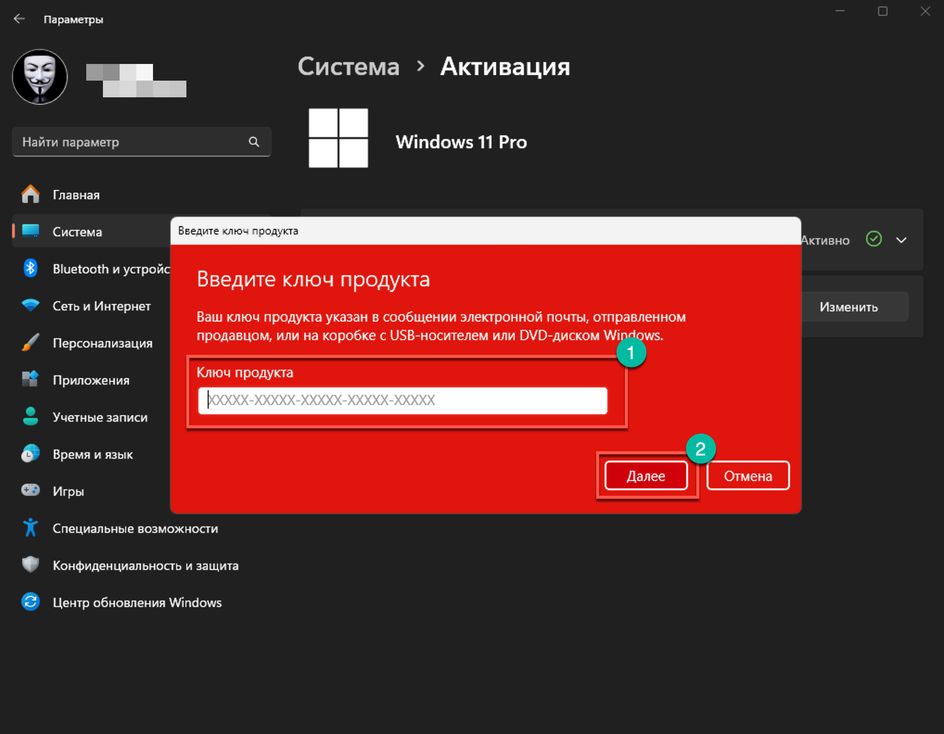Image resolution: width=944 pixels, height=734 pixels.
Task: Click the 'Активация' page heading
Action: point(505,66)
